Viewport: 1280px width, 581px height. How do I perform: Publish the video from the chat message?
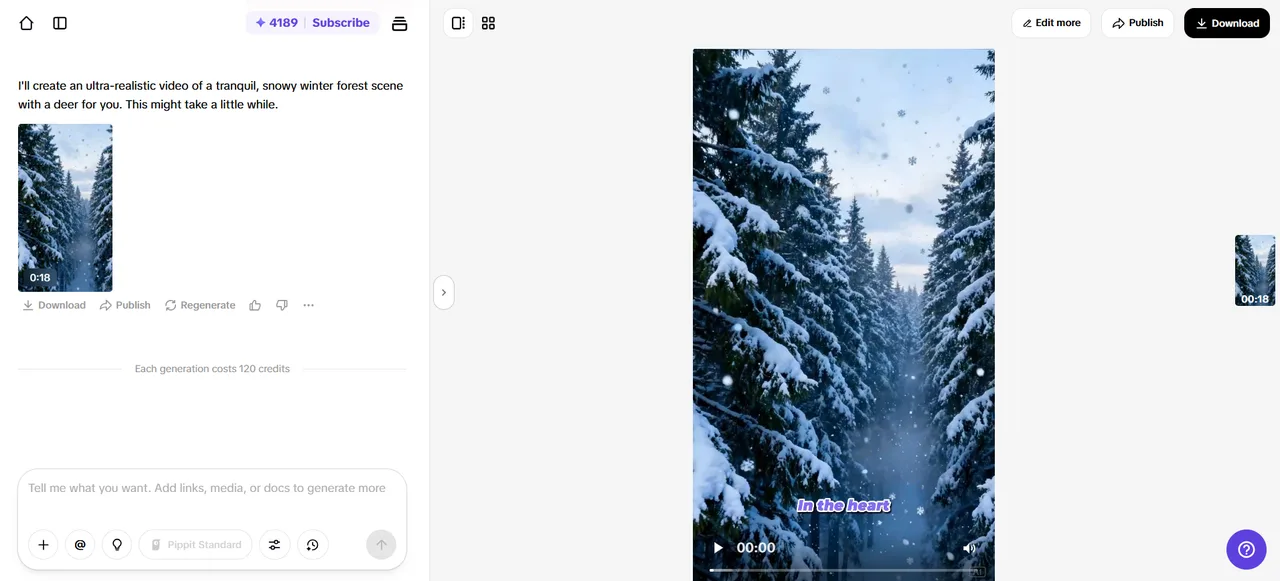point(125,305)
